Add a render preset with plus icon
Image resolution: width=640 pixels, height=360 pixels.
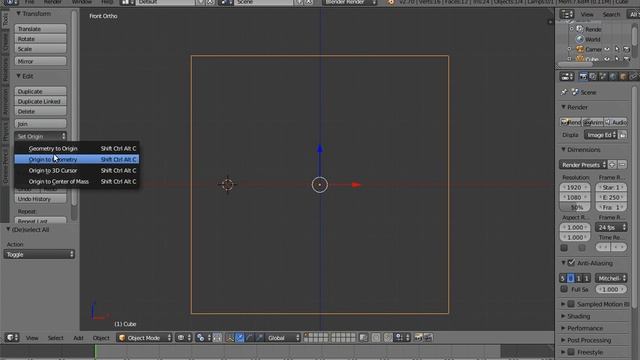[612, 164]
